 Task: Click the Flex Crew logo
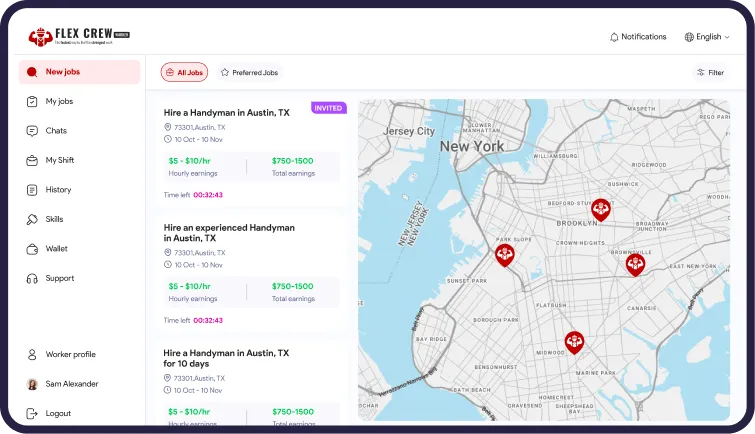tap(79, 37)
